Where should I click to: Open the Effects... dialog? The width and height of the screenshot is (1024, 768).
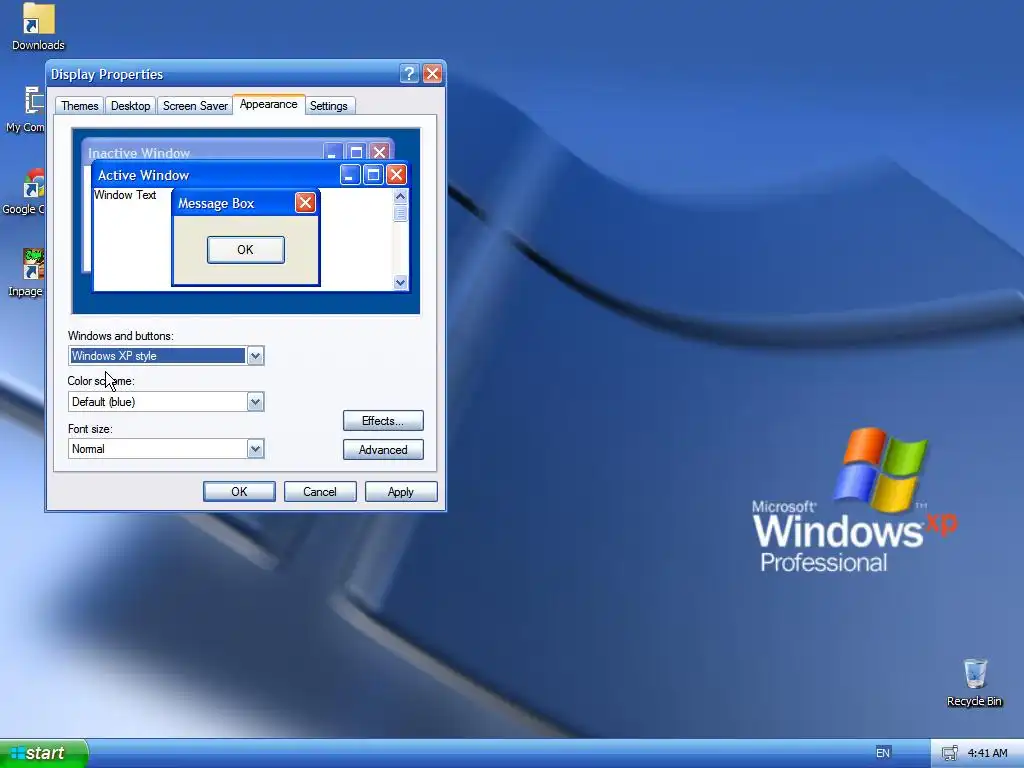tap(383, 421)
